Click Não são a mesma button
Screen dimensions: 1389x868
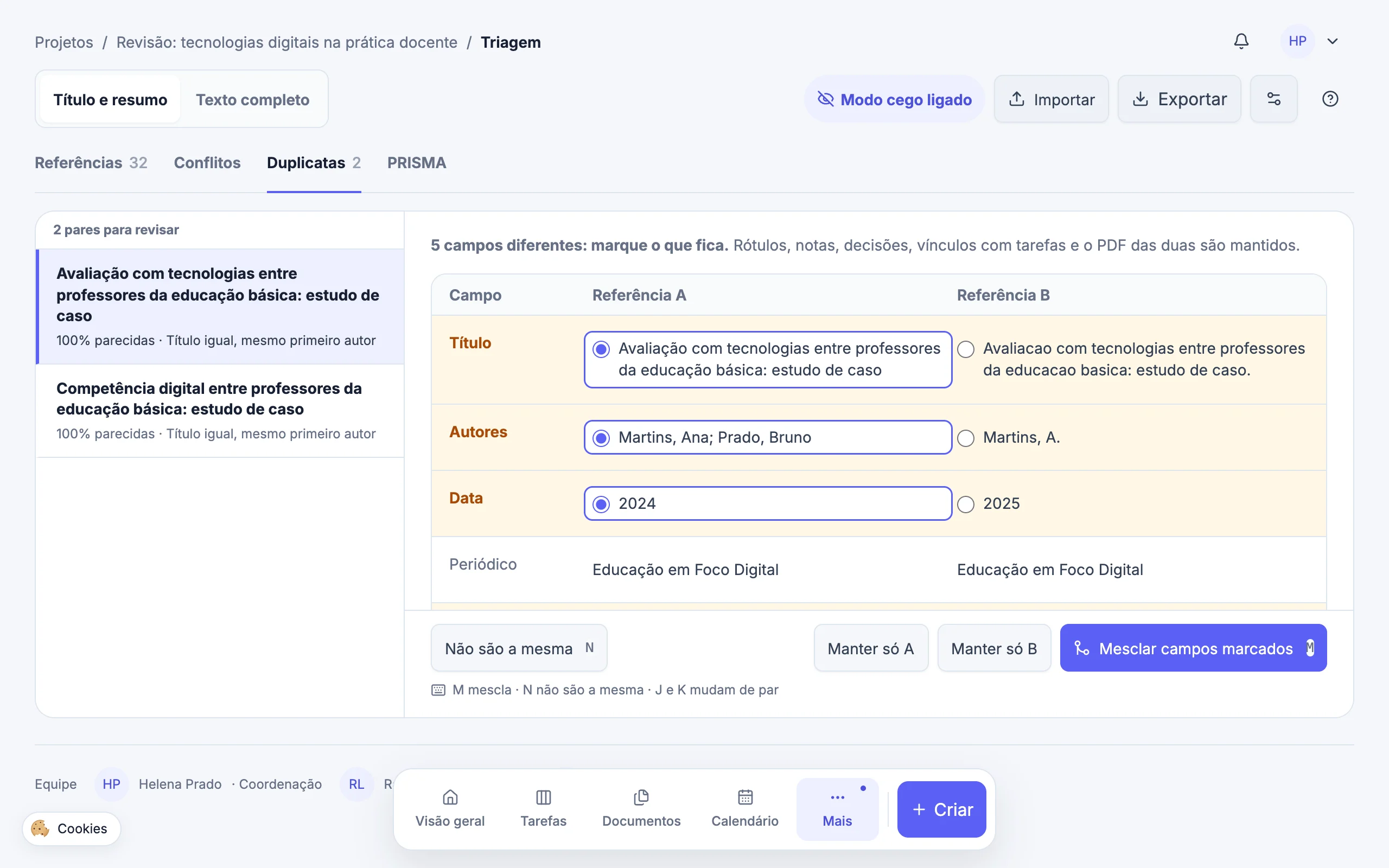click(x=519, y=648)
